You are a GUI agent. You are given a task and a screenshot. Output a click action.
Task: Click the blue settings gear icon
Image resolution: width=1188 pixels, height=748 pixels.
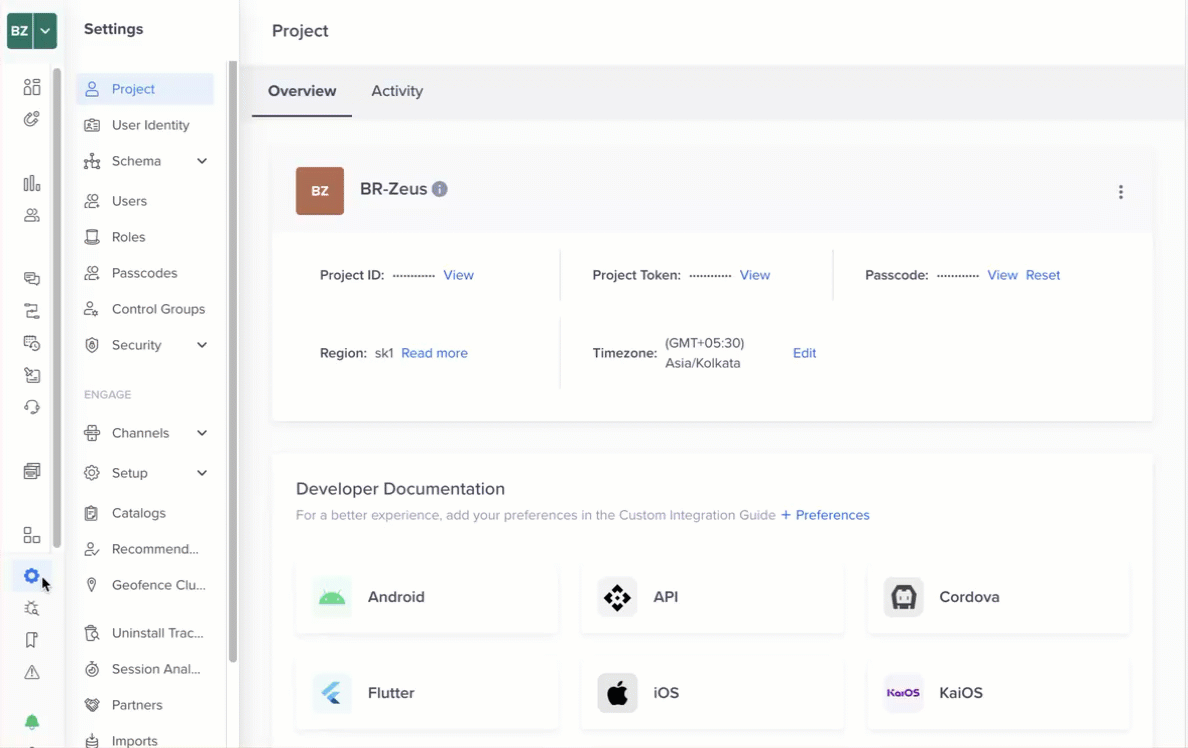click(31, 576)
